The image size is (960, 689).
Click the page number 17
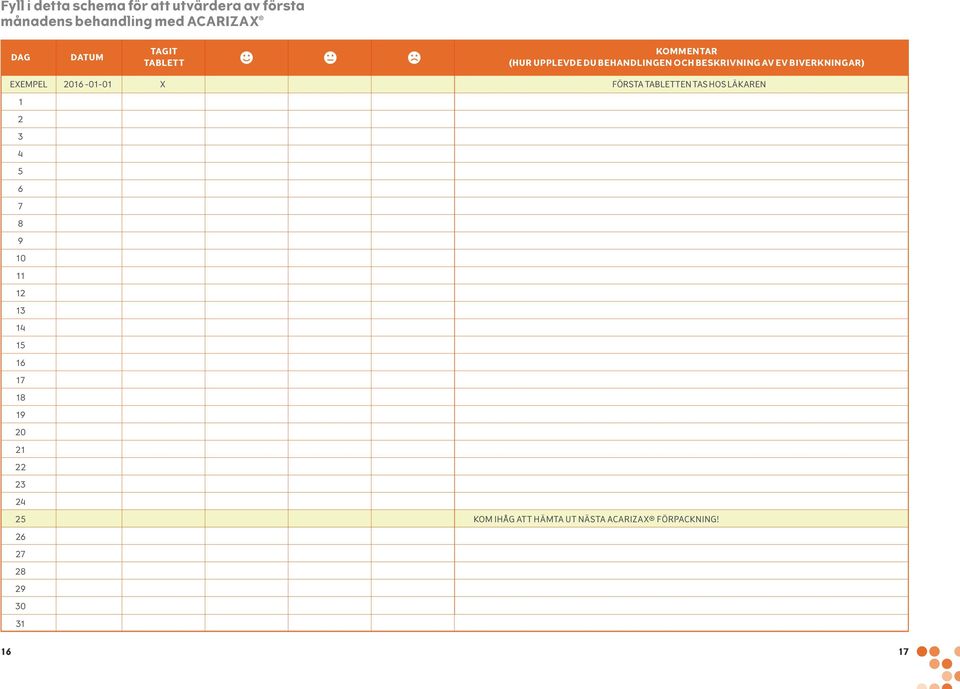pyautogui.click(x=904, y=652)
